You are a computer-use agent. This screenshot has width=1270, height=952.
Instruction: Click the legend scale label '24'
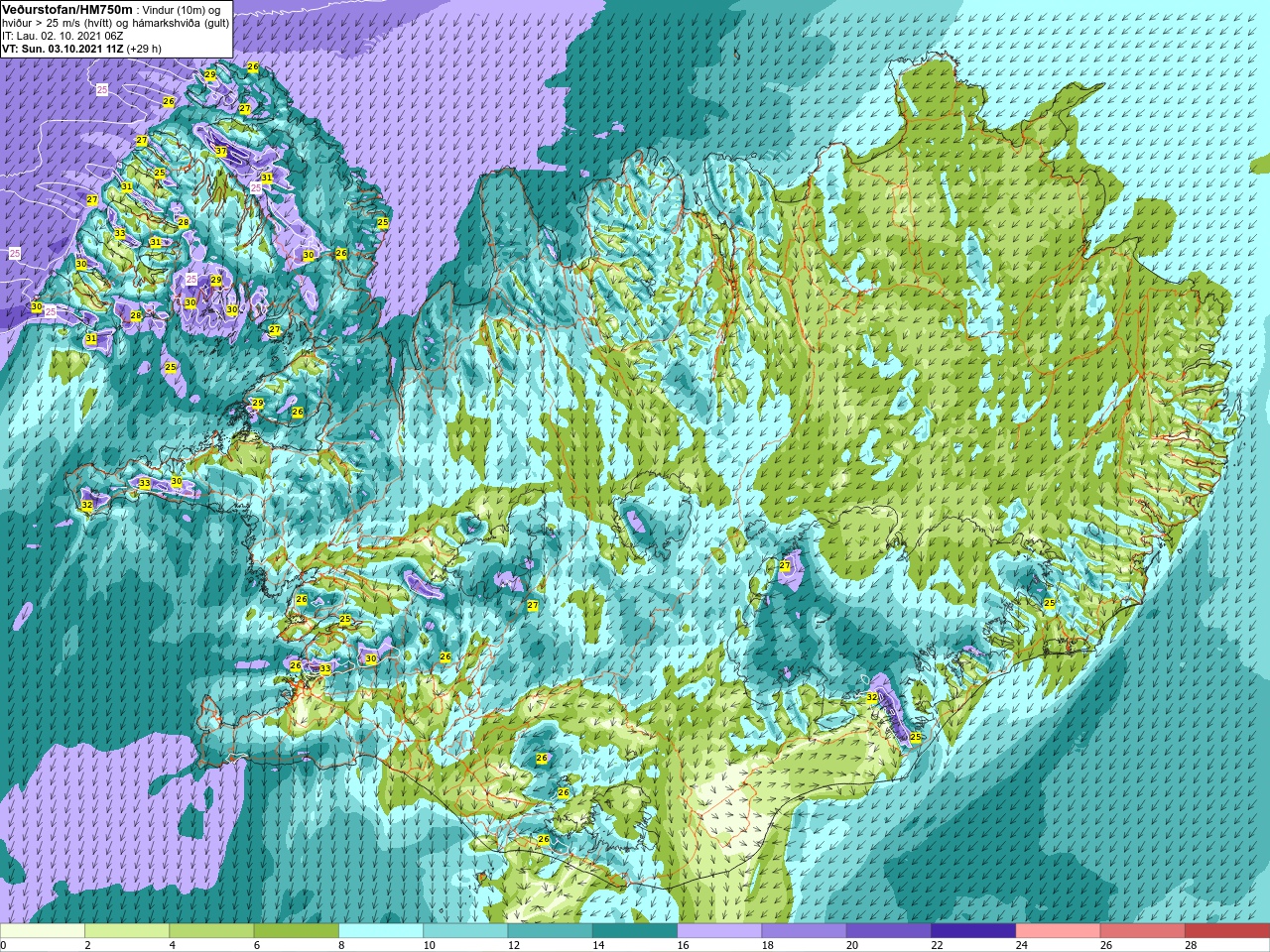pyautogui.click(x=1021, y=945)
